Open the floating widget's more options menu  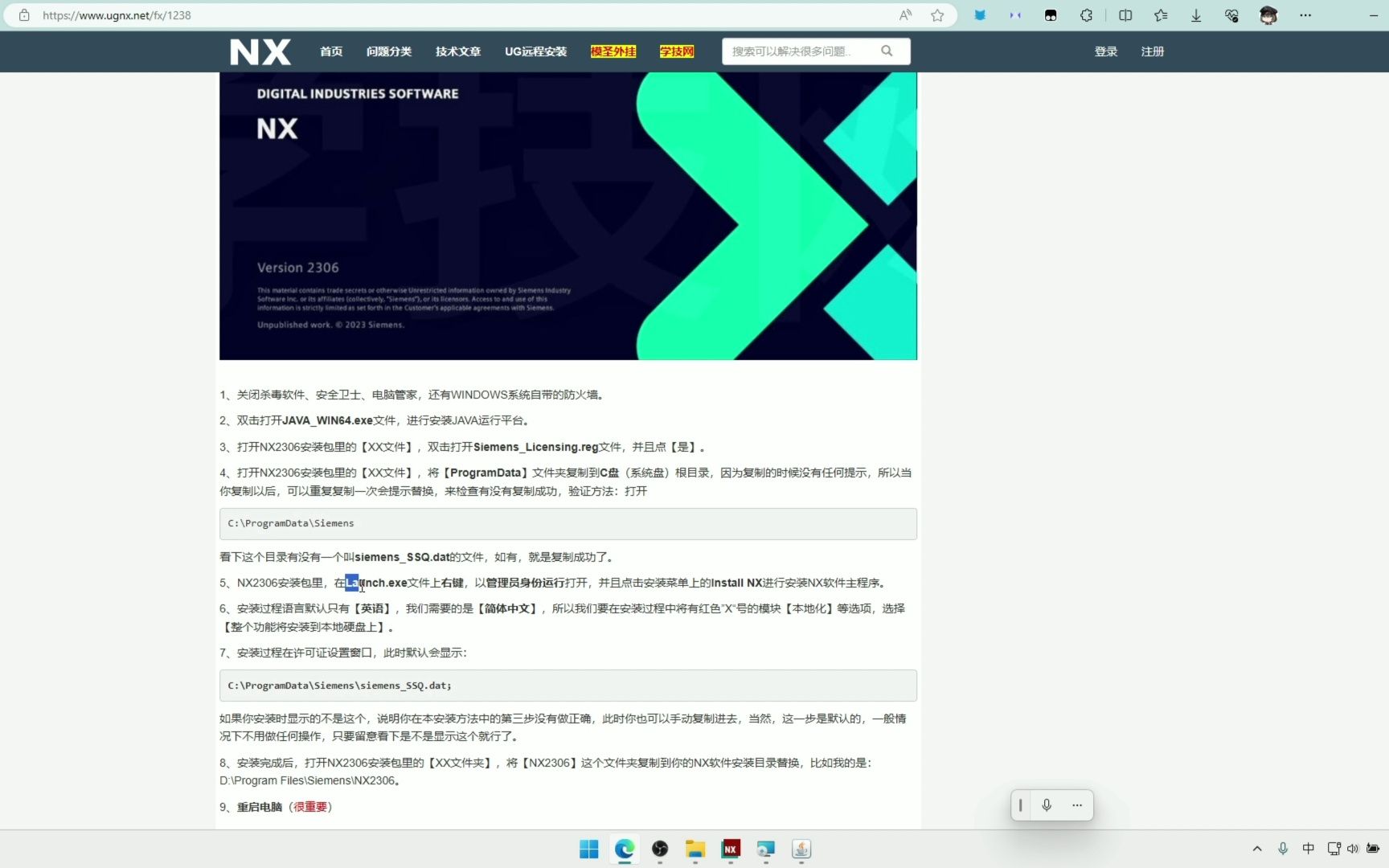[1076, 805]
